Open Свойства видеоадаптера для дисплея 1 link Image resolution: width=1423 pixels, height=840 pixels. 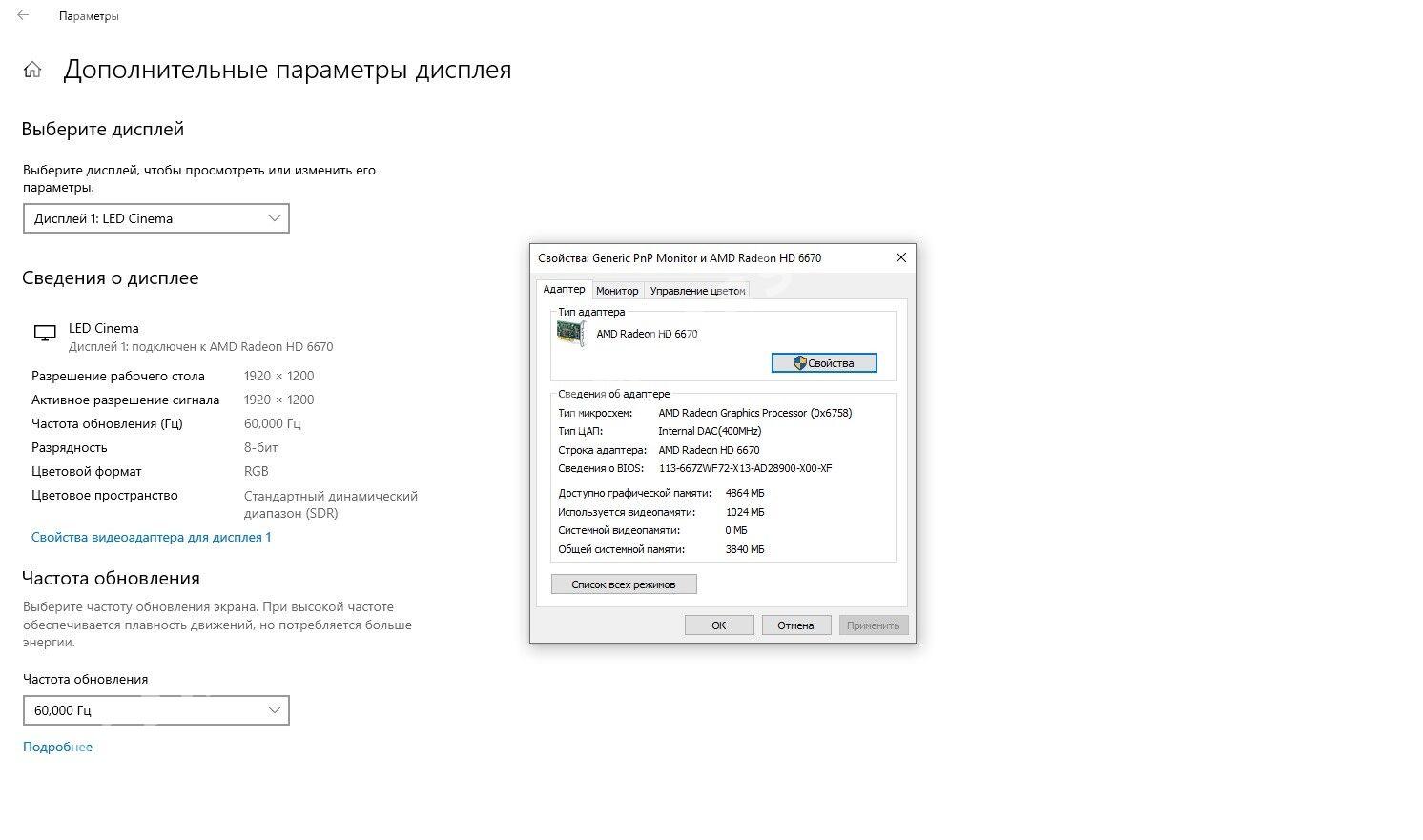point(152,537)
